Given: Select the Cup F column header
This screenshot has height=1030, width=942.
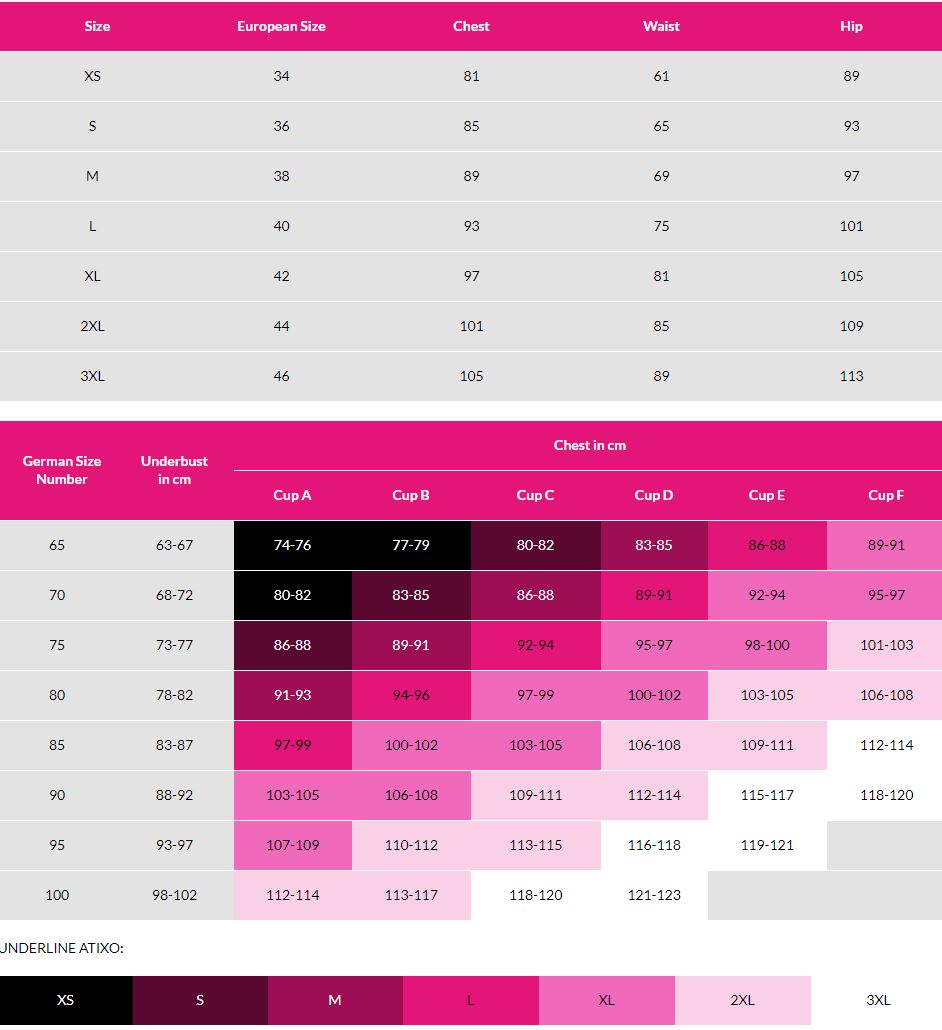Looking at the screenshot, I should click(x=886, y=495).
